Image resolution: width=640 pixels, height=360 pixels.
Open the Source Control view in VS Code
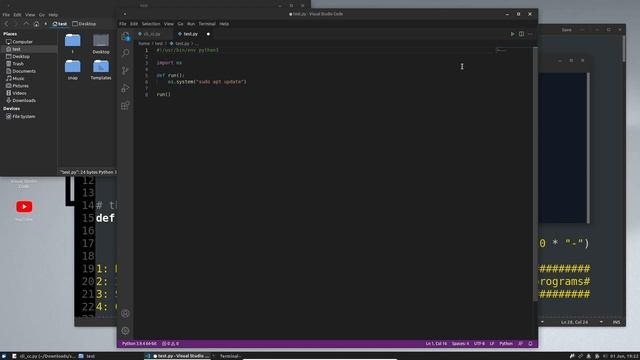[x=125, y=71]
